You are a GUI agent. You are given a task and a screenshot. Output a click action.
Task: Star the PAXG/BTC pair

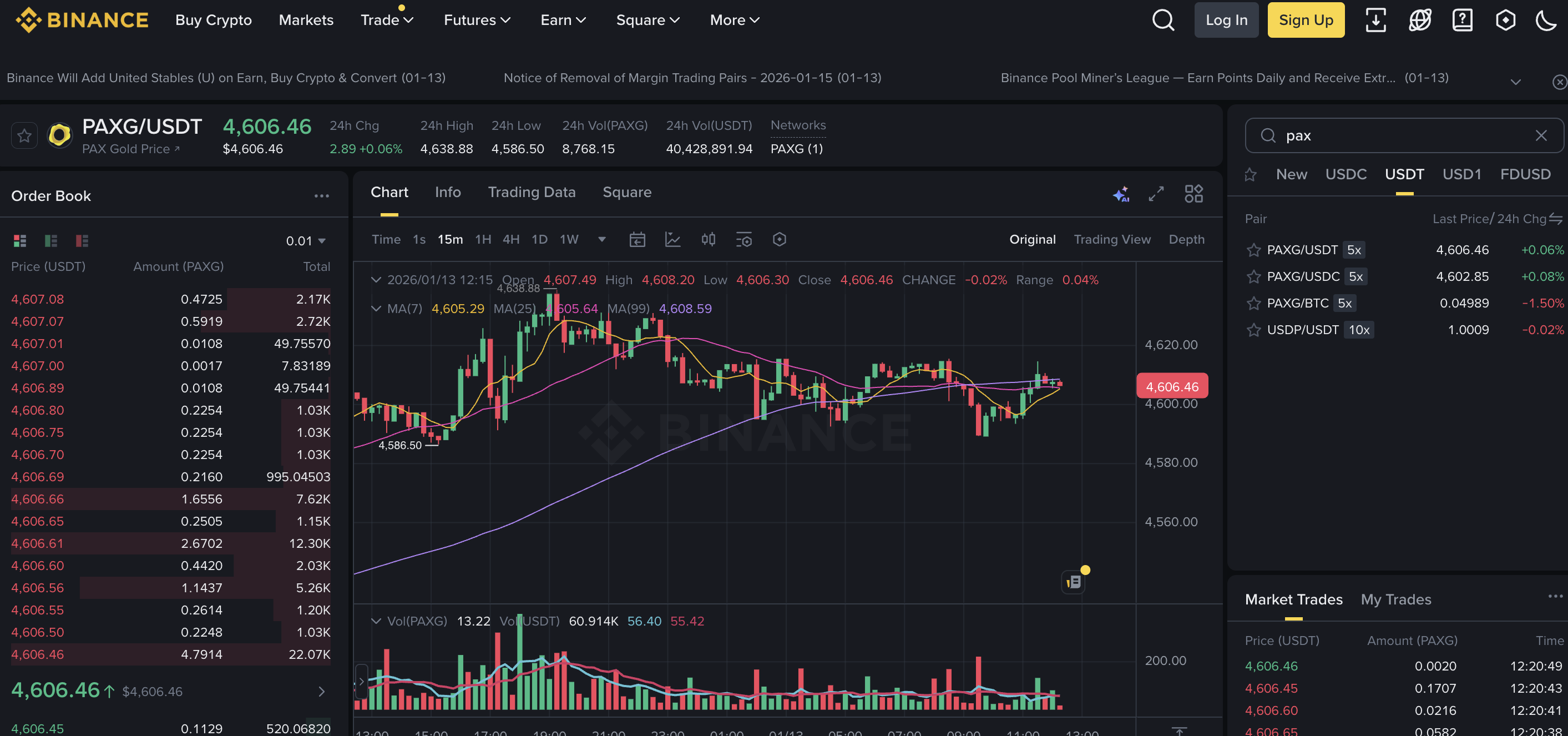pyautogui.click(x=1253, y=303)
